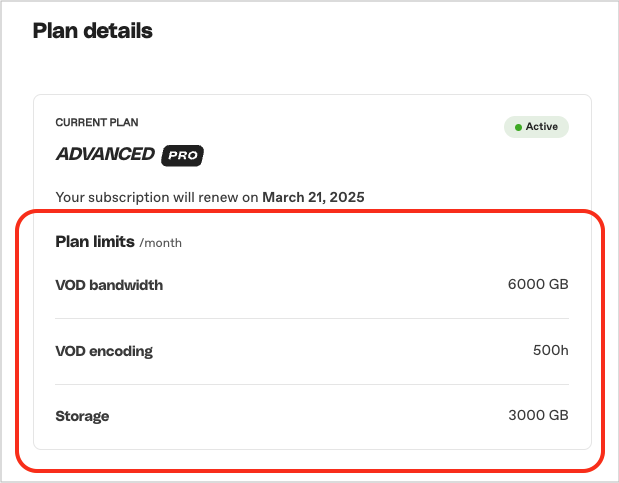Click the /month label

(161, 243)
